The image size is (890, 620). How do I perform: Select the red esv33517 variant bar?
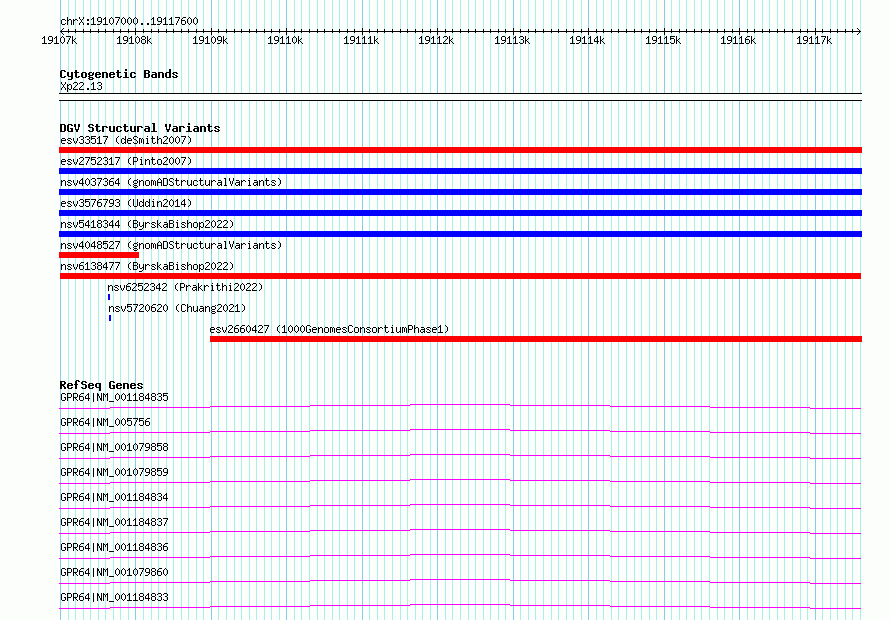[x=460, y=150]
